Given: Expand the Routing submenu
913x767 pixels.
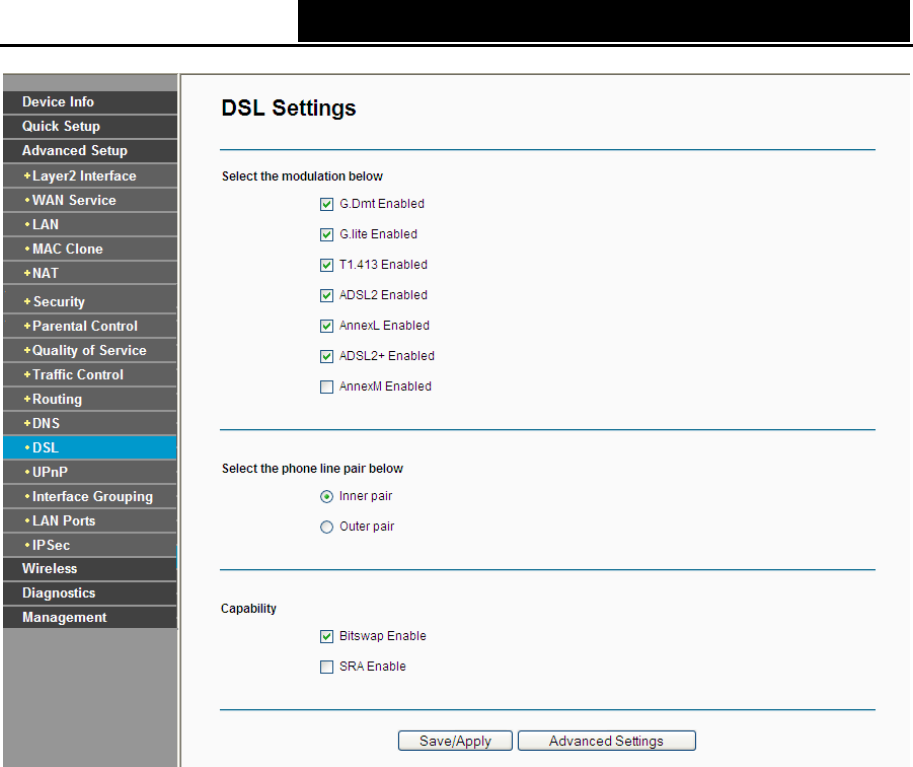Looking at the screenshot, I should (90, 400).
